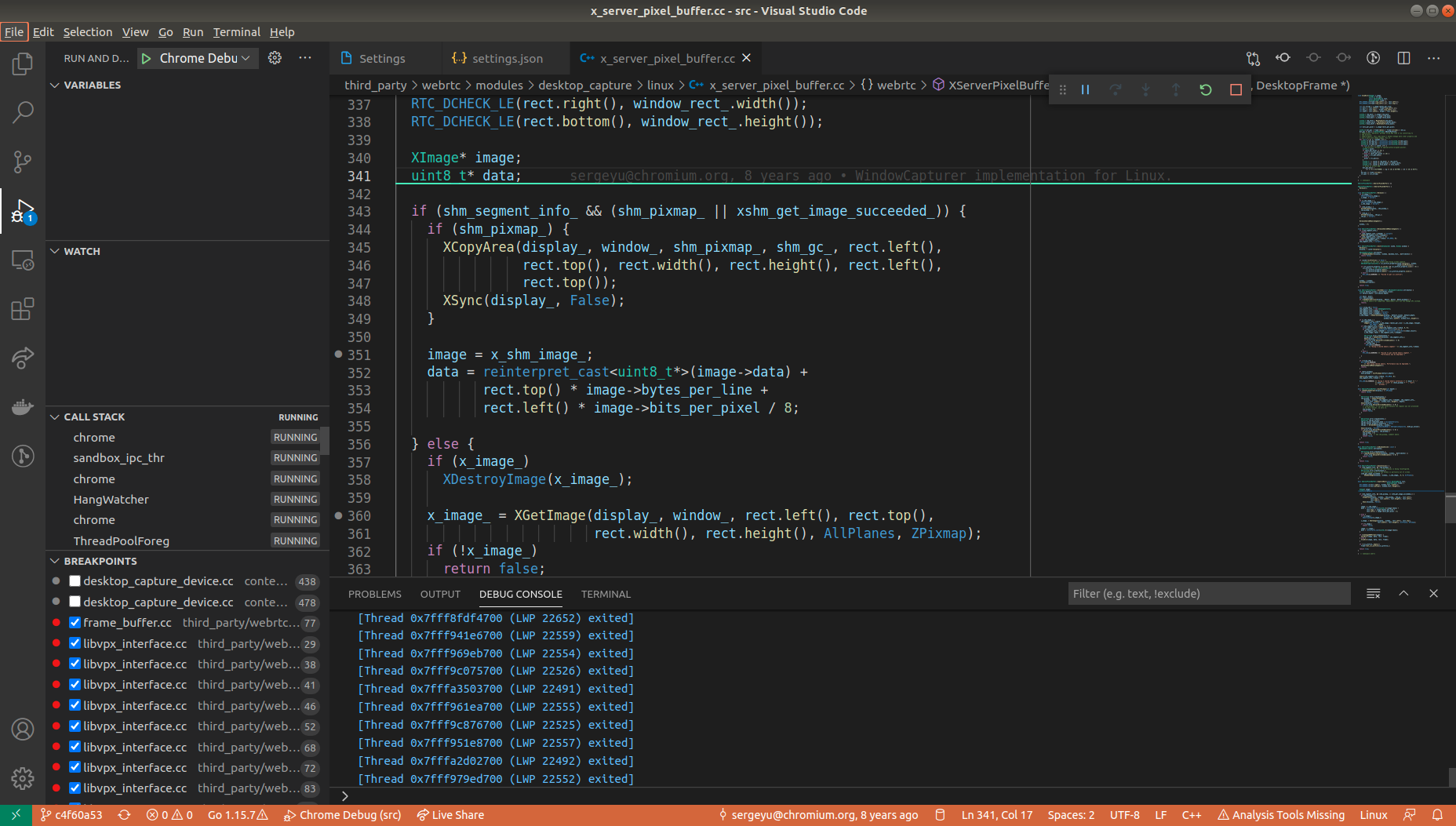The image size is (1456, 826).
Task: Close the bottom panel
Action: pyautogui.click(x=1434, y=594)
